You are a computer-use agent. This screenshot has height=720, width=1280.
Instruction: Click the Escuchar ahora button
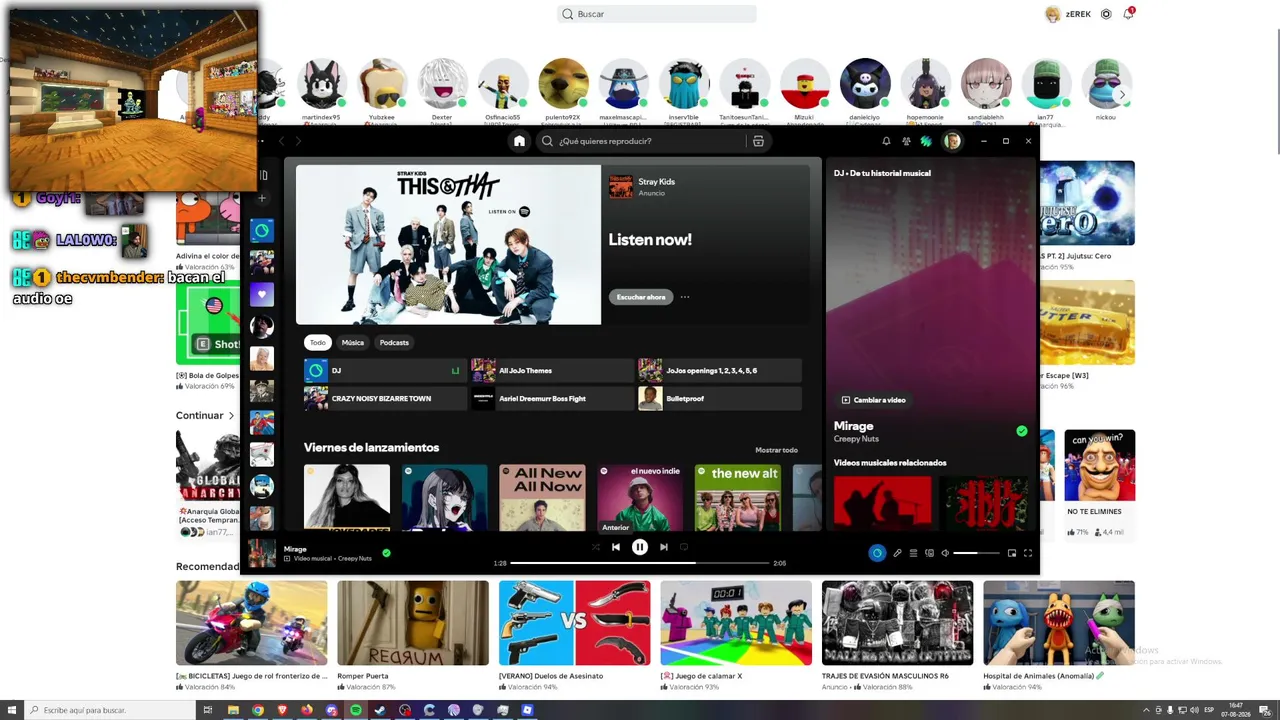(x=641, y=297)
